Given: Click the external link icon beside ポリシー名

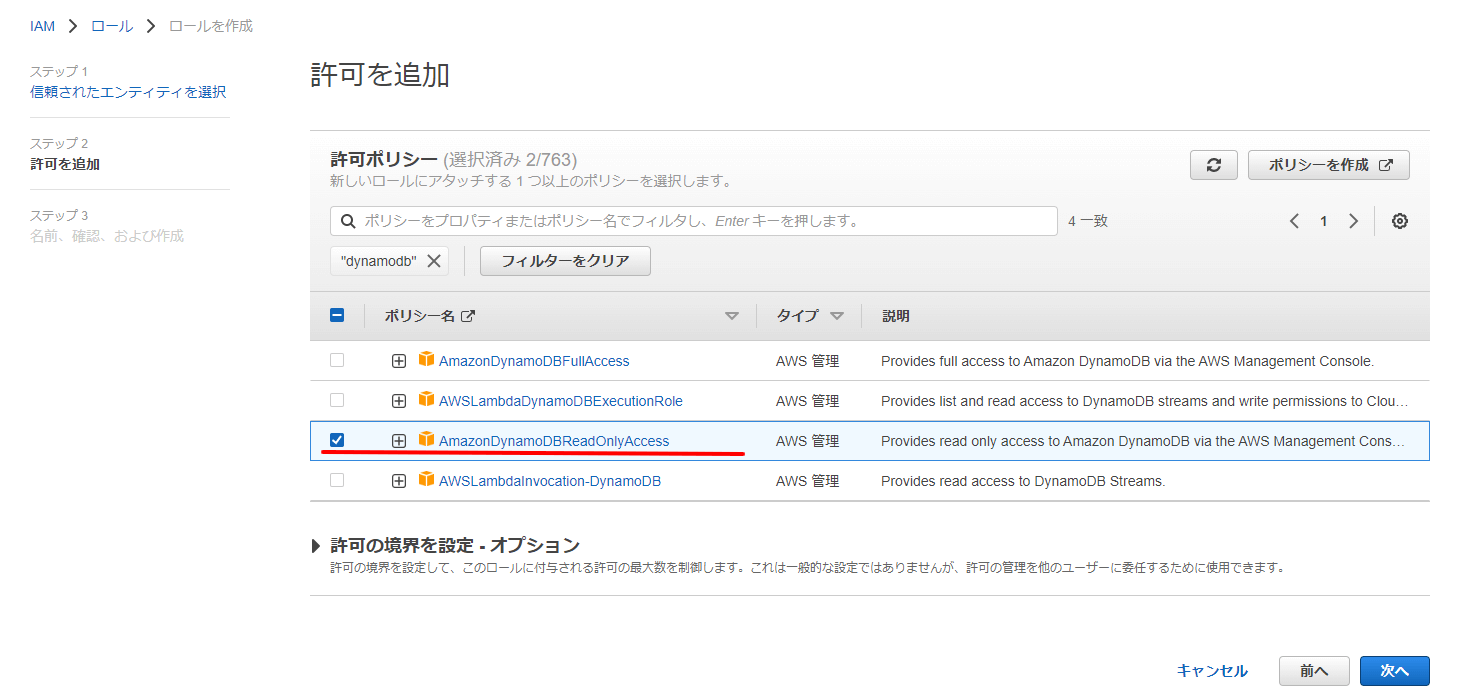Looking at the screenshot, I should tap(467, 316).
